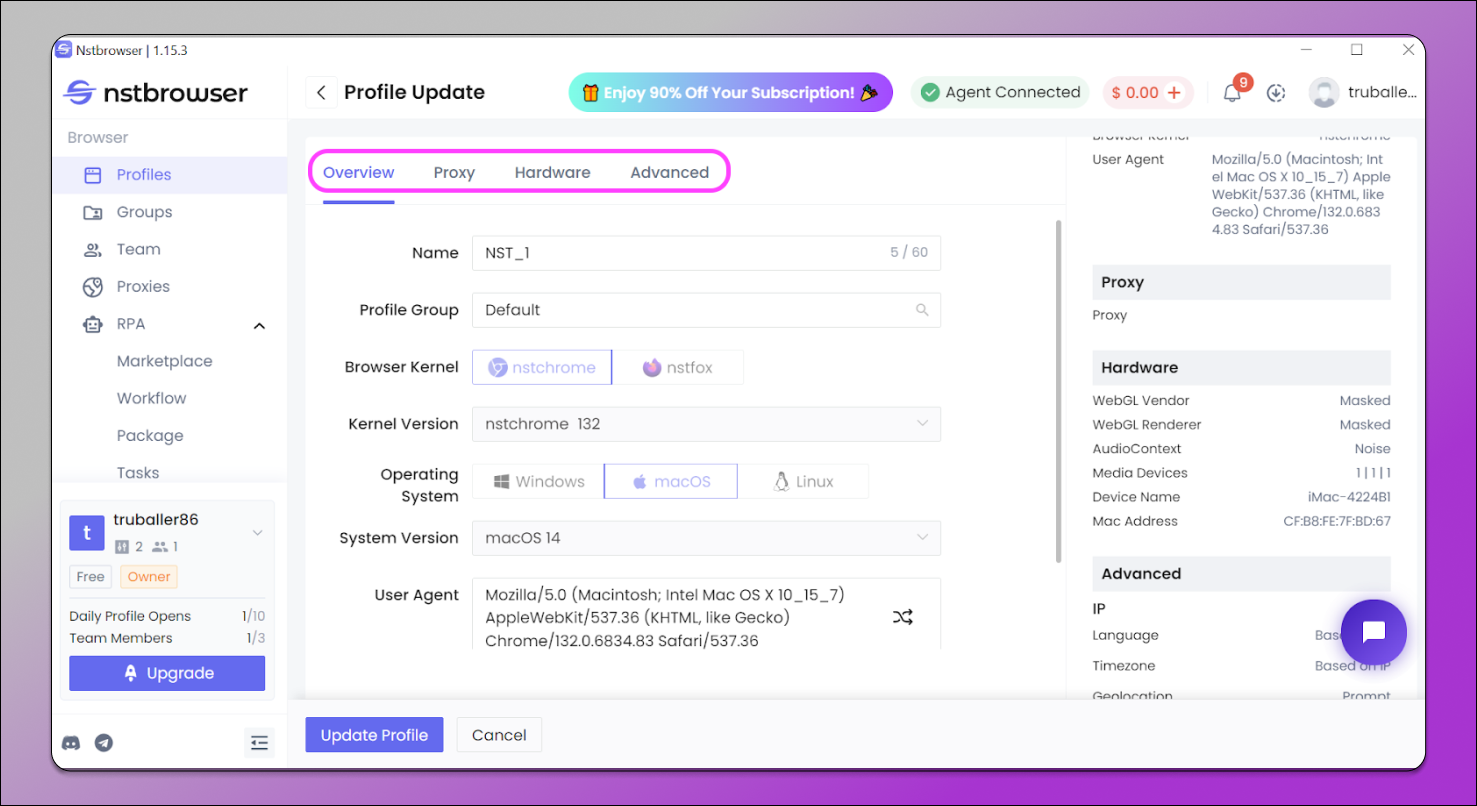Switch to the Proxy tab
This screenshot has height=806, width=1477.
(454, 173)
